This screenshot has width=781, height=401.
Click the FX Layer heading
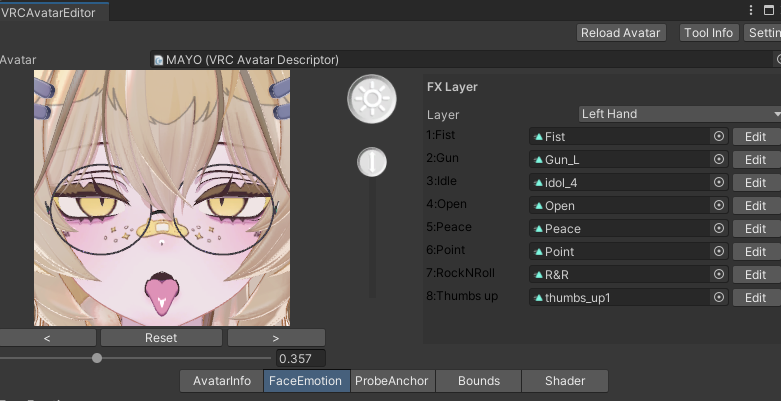452,87
